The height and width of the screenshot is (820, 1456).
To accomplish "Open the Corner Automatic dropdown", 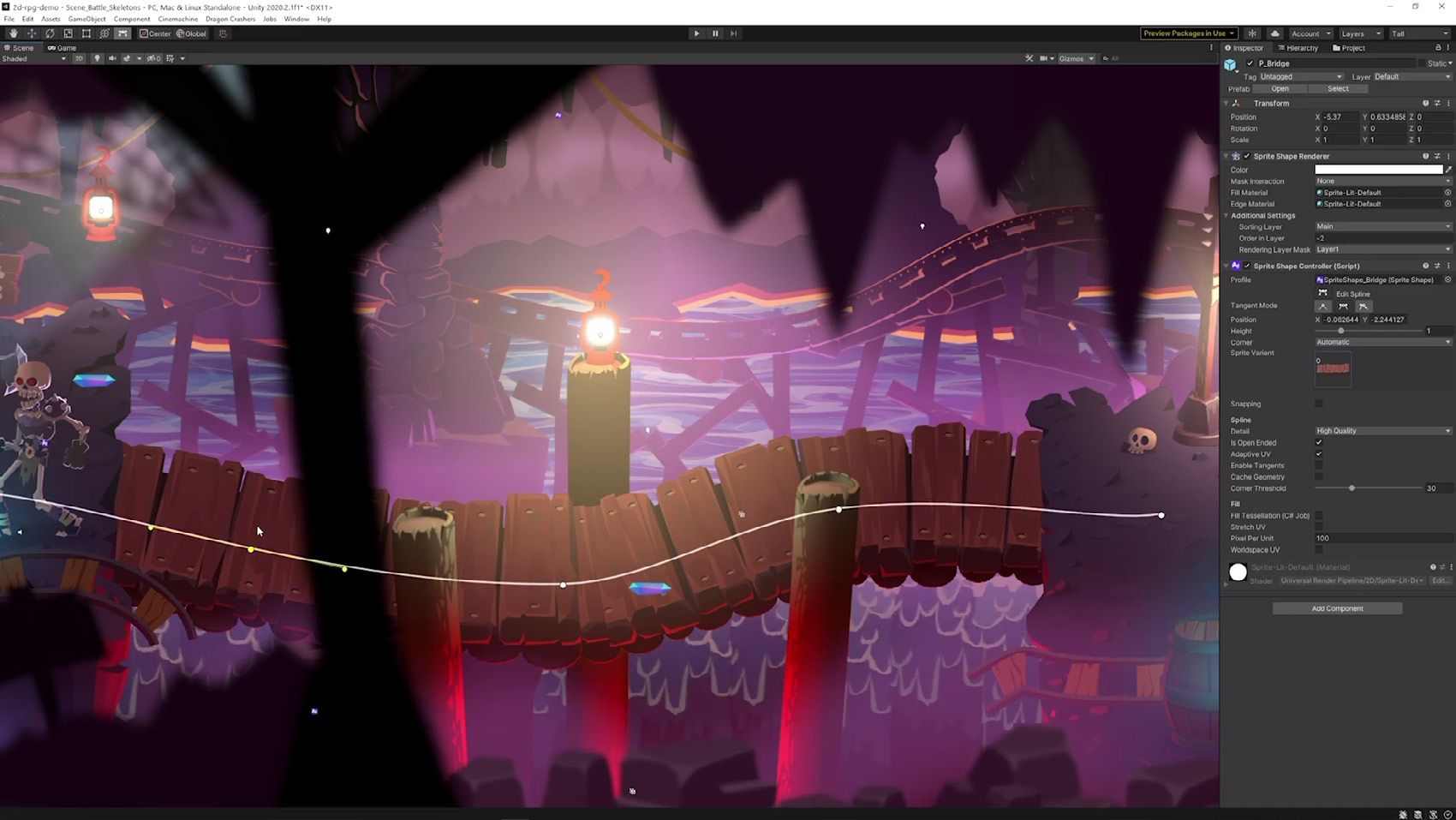I will (1383, 342).
